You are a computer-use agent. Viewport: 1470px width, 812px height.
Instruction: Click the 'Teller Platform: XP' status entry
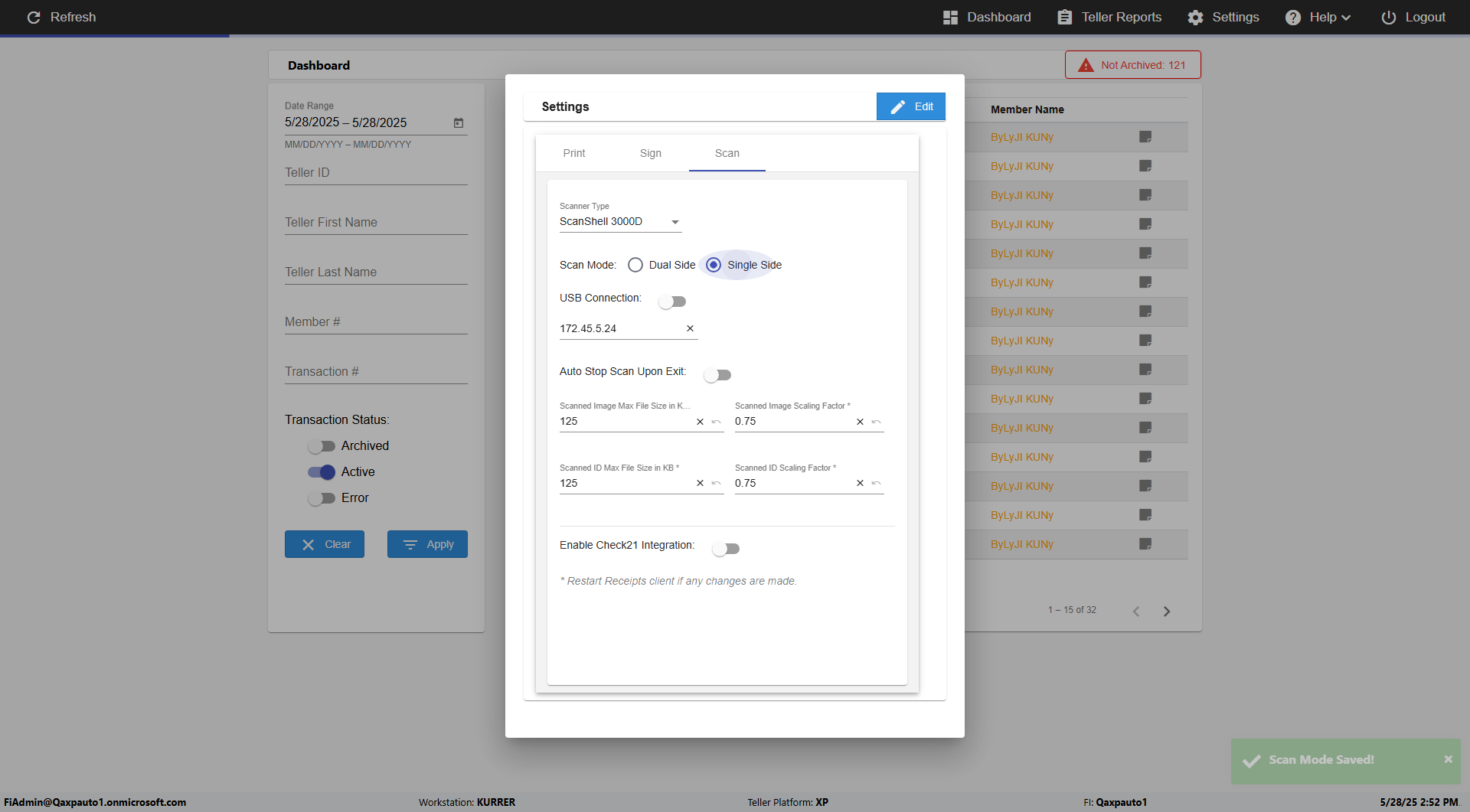point(788,802)
